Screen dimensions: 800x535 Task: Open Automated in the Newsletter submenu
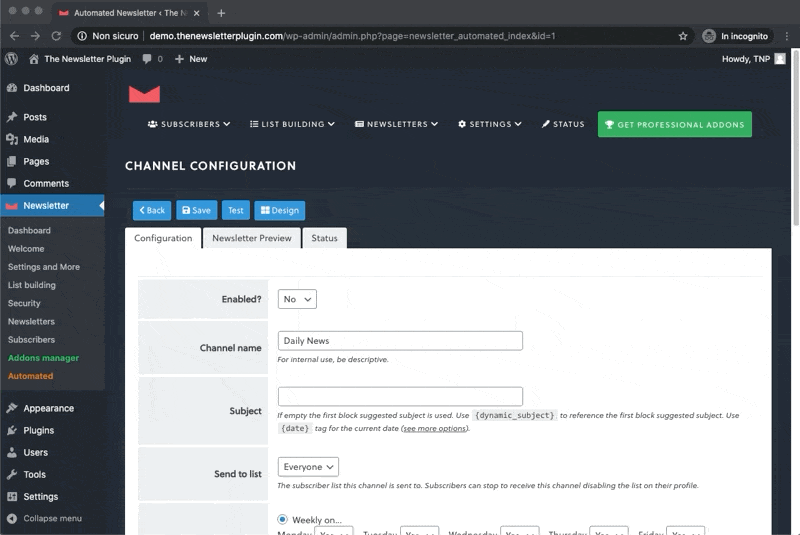click(x=30, y=376)
